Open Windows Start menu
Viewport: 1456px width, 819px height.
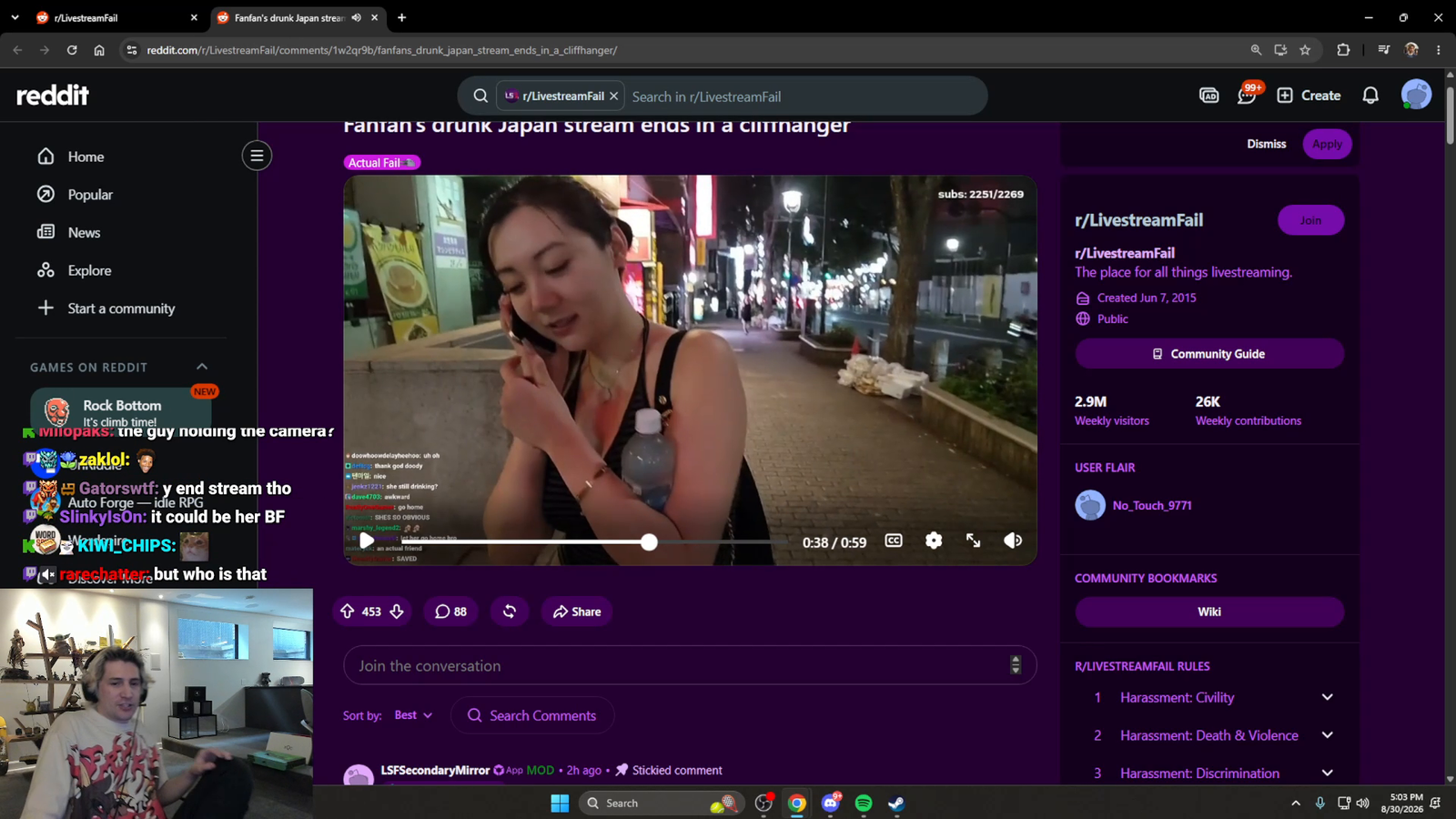coord(560,803)
